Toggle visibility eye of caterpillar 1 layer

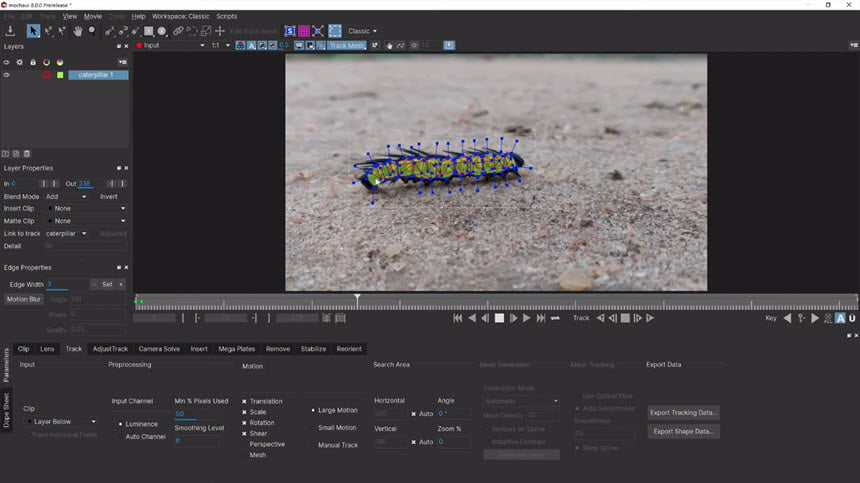tap(7, 75)
